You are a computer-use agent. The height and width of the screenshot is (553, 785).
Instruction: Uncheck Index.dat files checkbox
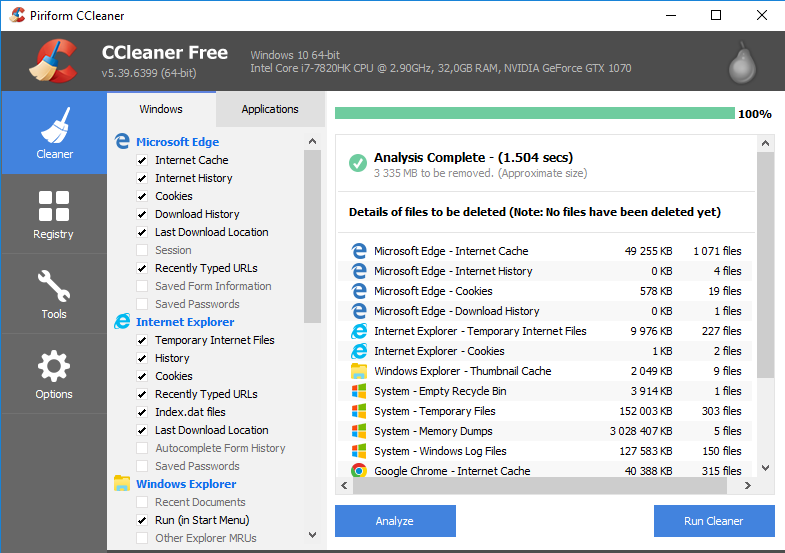pyautogui.click(x=142, y=412)
